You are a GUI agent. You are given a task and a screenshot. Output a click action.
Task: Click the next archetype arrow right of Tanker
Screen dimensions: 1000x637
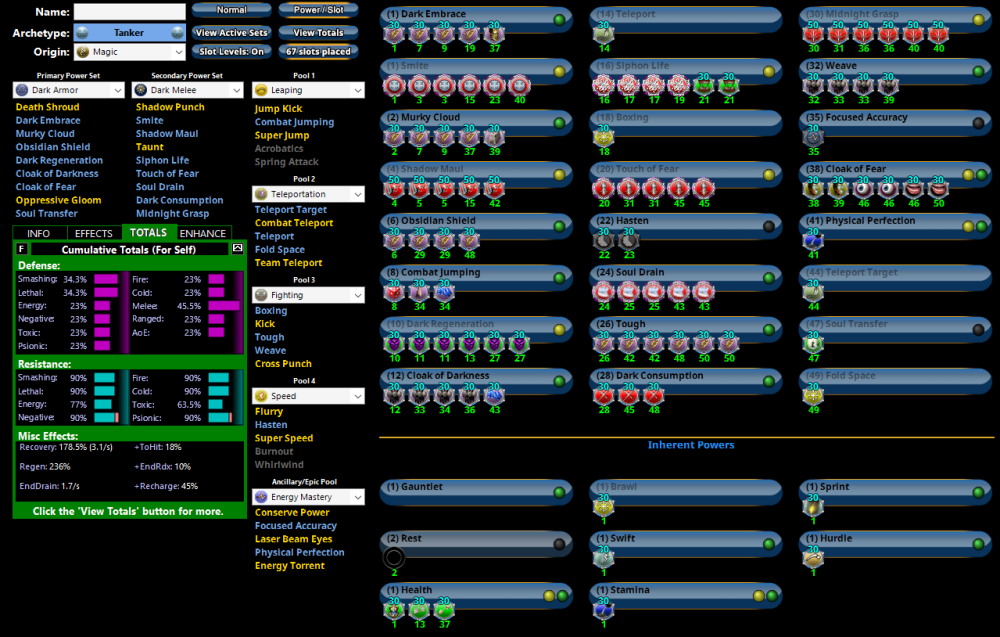point(178,32)
